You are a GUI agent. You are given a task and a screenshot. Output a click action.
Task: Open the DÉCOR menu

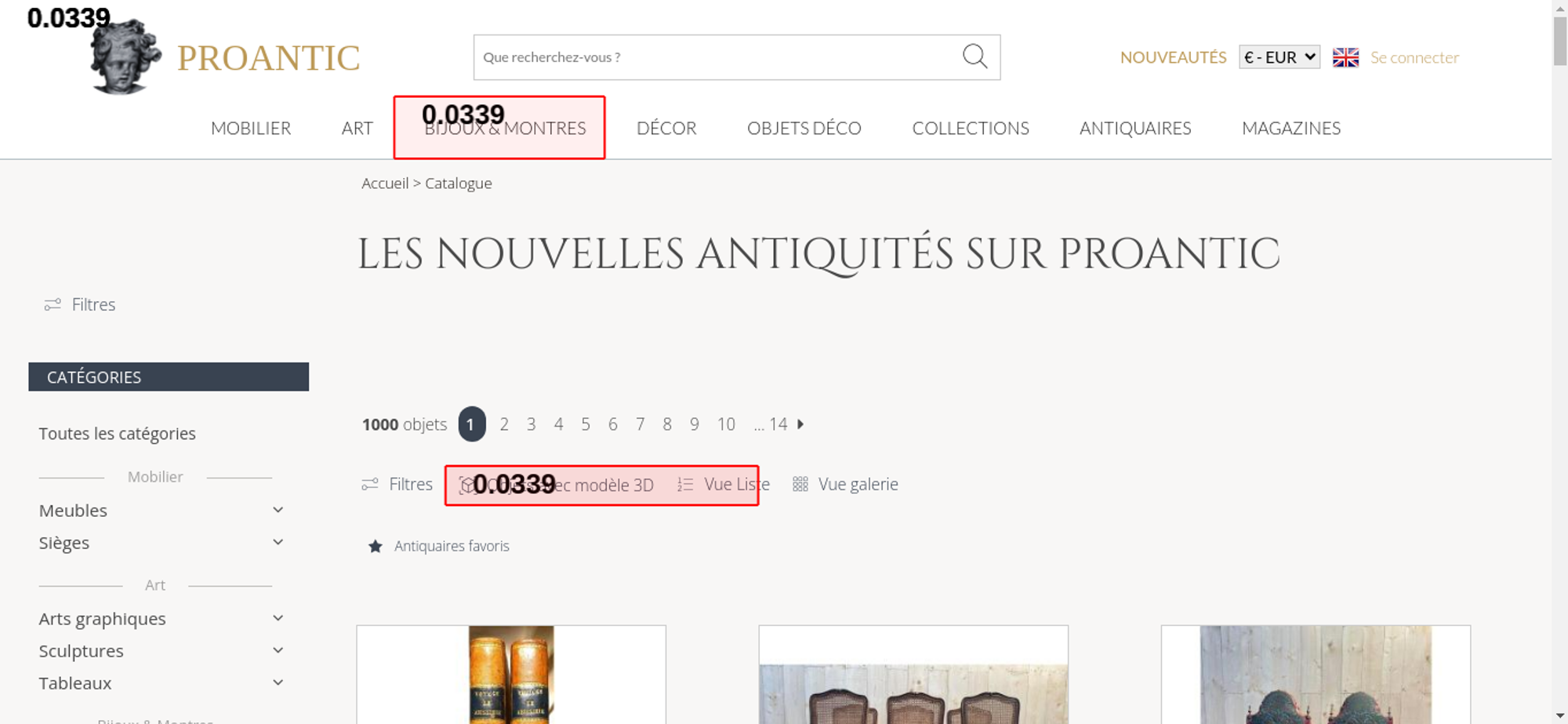(666, 128)
